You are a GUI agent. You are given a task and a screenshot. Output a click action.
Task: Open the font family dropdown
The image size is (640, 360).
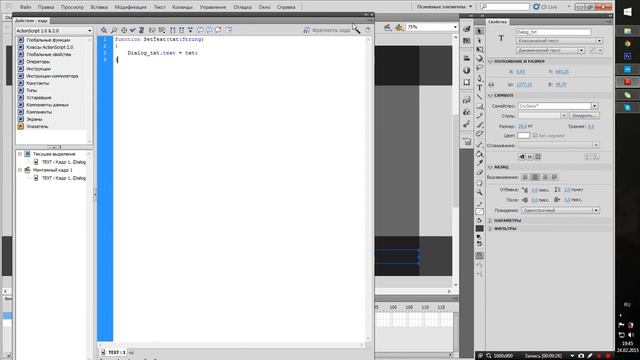coord(558,106)
